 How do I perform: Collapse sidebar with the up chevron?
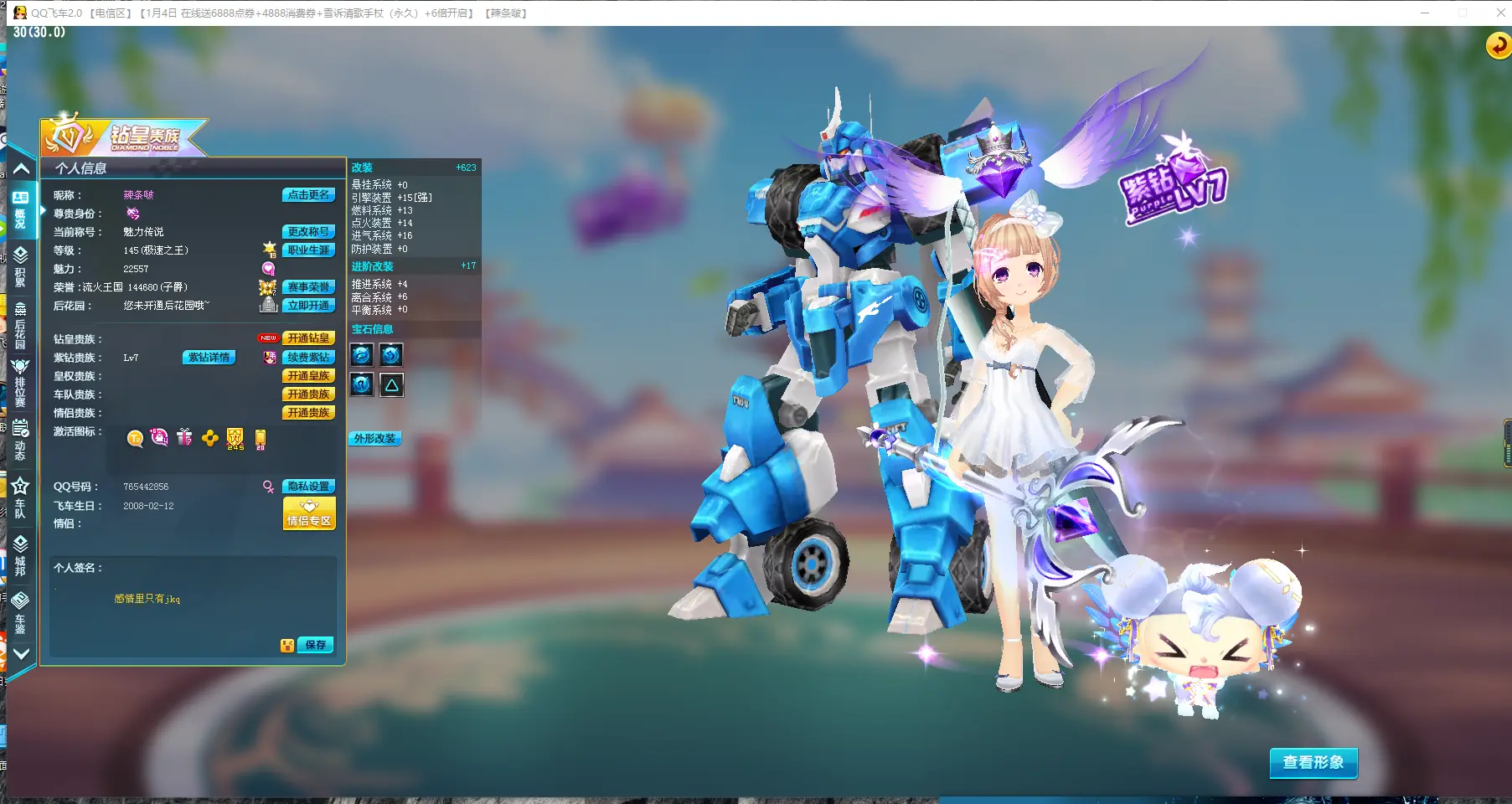(x=21, y=168)
